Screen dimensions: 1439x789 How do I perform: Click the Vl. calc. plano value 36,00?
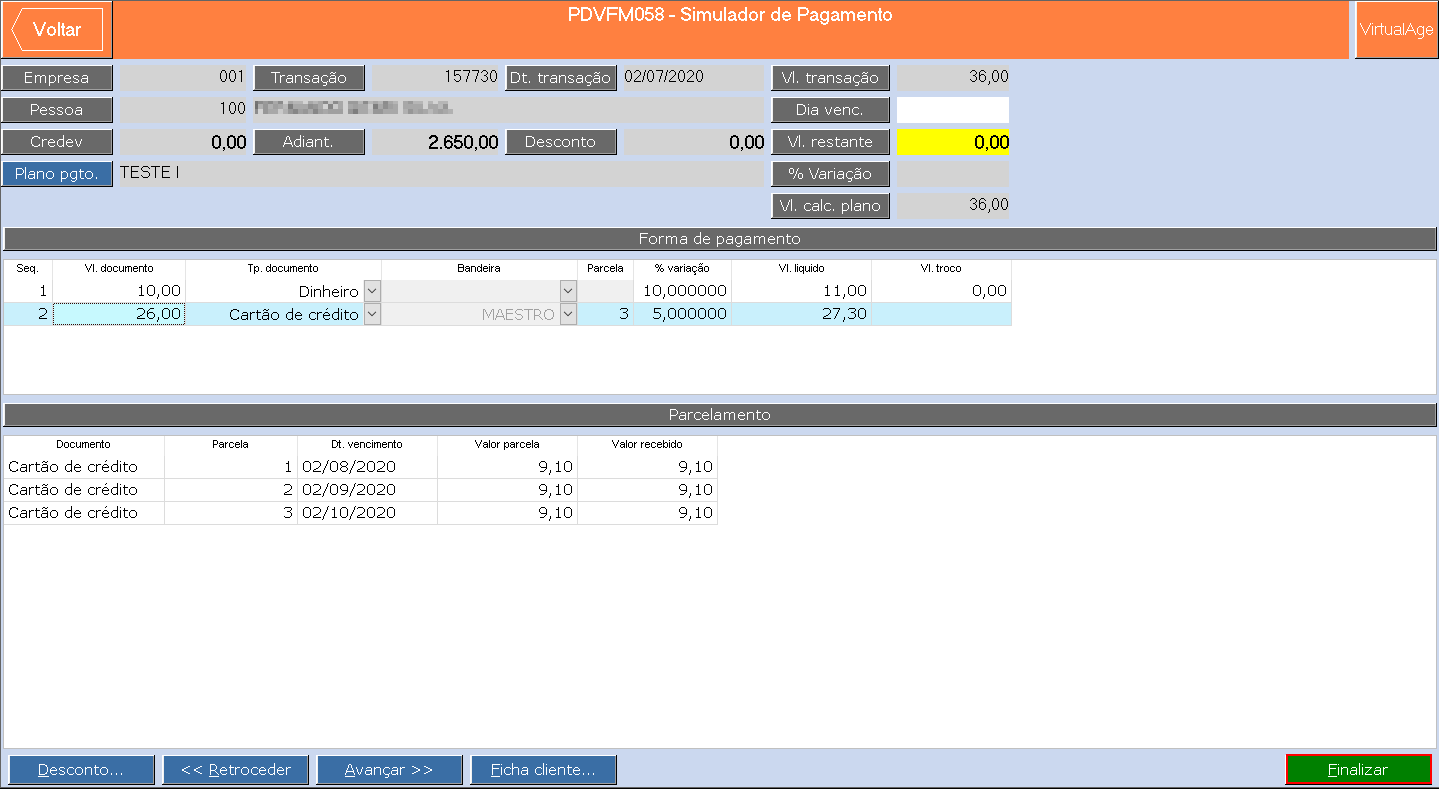[x=953, y=206]
